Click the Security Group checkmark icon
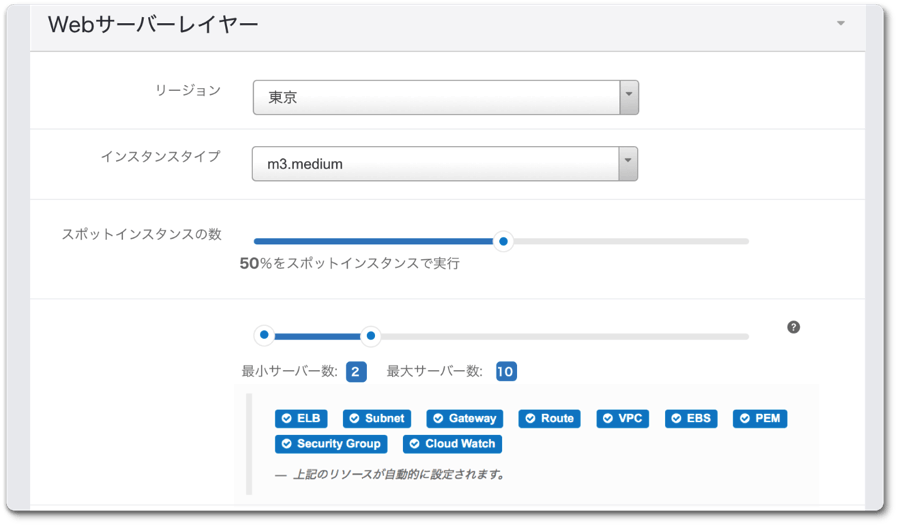This screenshot has height=525, width=898. point(286,444)
